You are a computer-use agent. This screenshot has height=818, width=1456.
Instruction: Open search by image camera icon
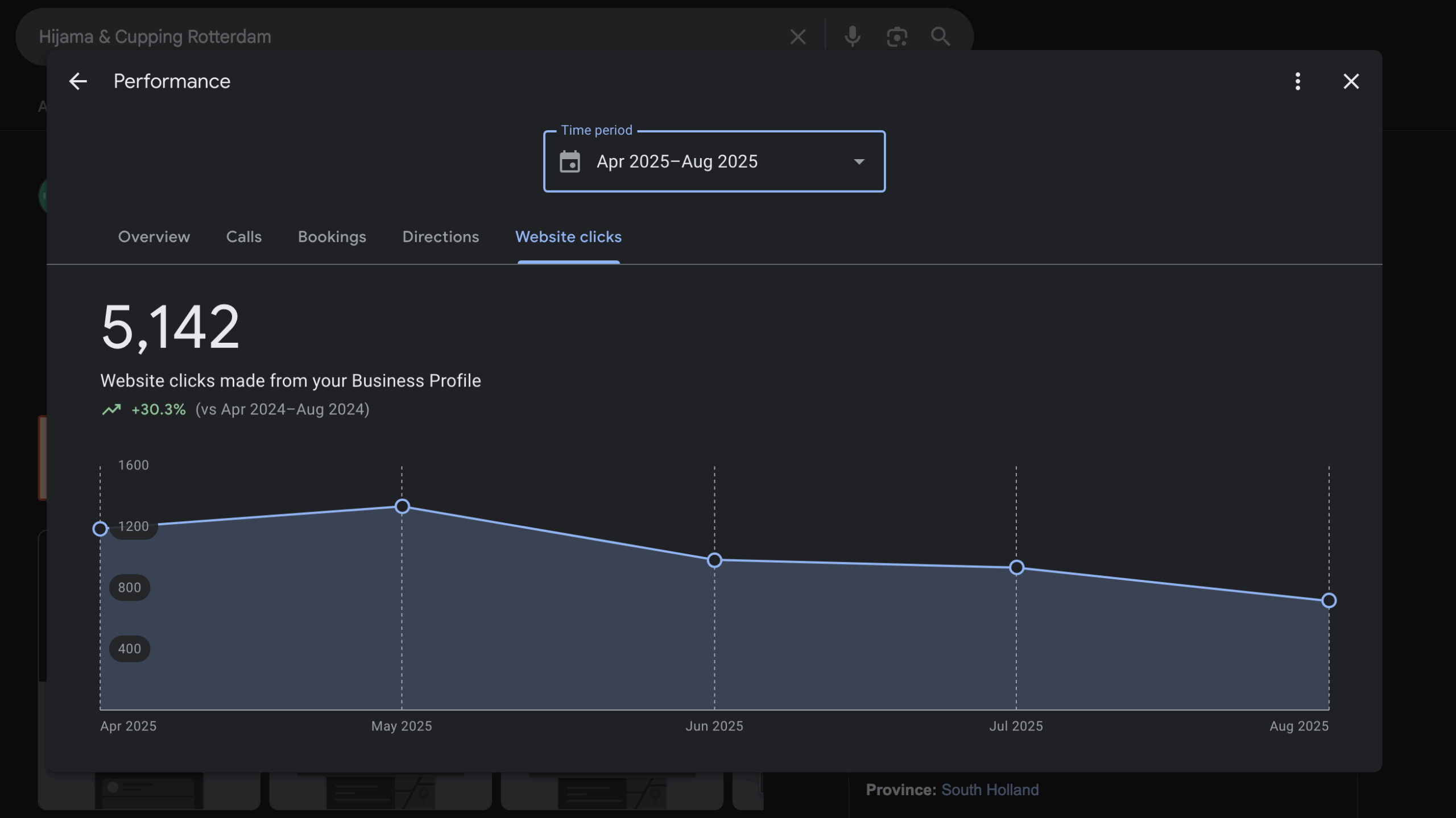pyautogui.click(x=896, y=37)
